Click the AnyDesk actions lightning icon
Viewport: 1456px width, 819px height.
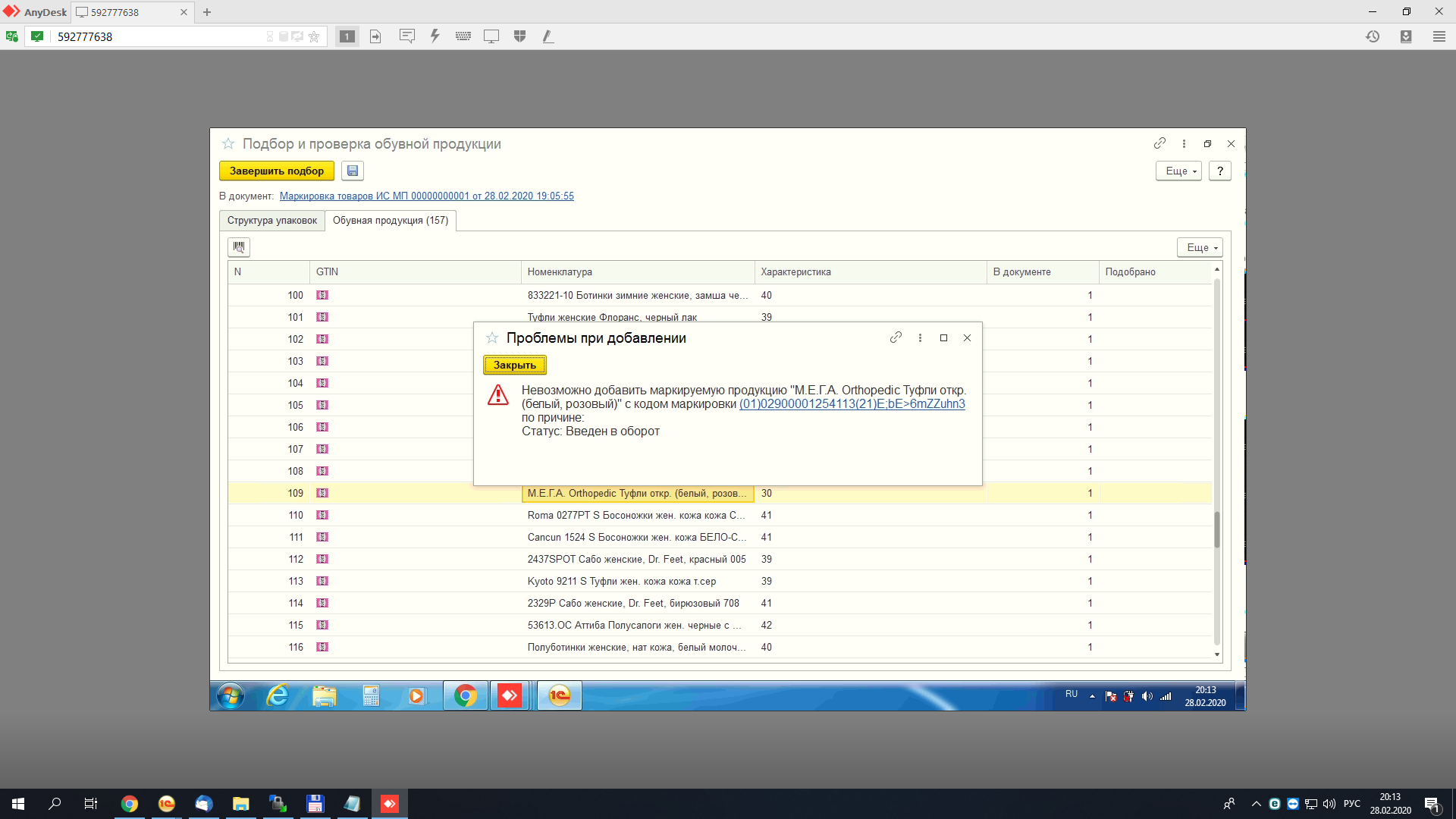pyautogui.click(x=435, y=36)
